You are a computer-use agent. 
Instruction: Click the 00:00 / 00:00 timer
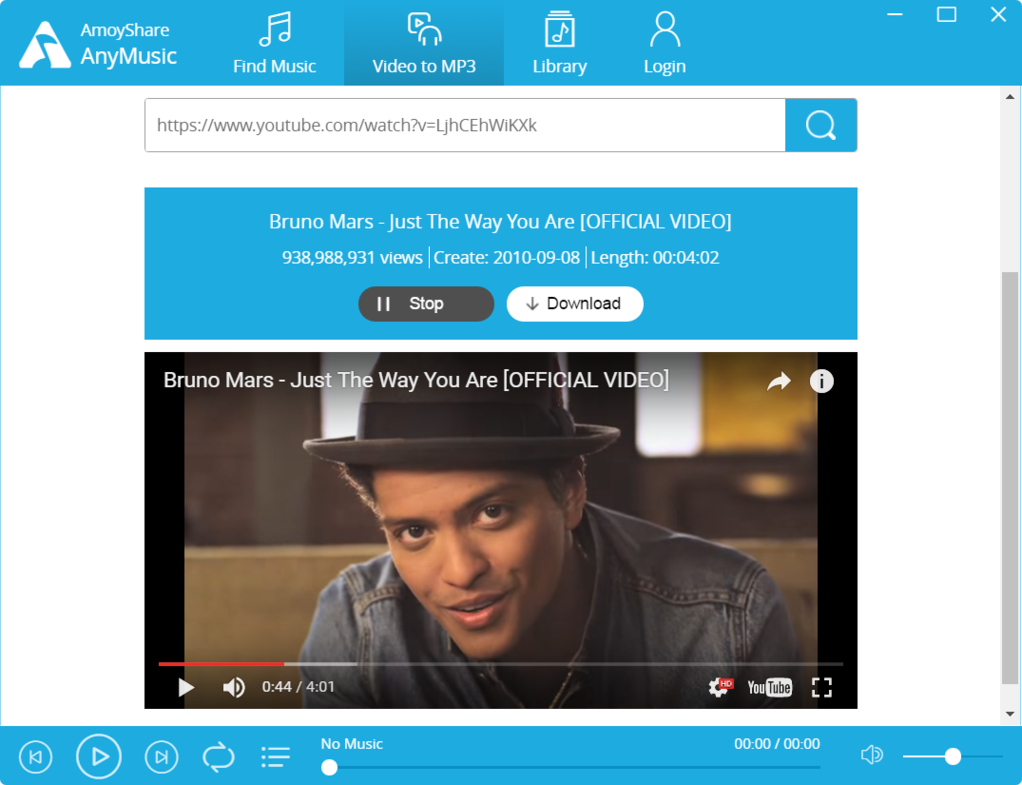777,744
